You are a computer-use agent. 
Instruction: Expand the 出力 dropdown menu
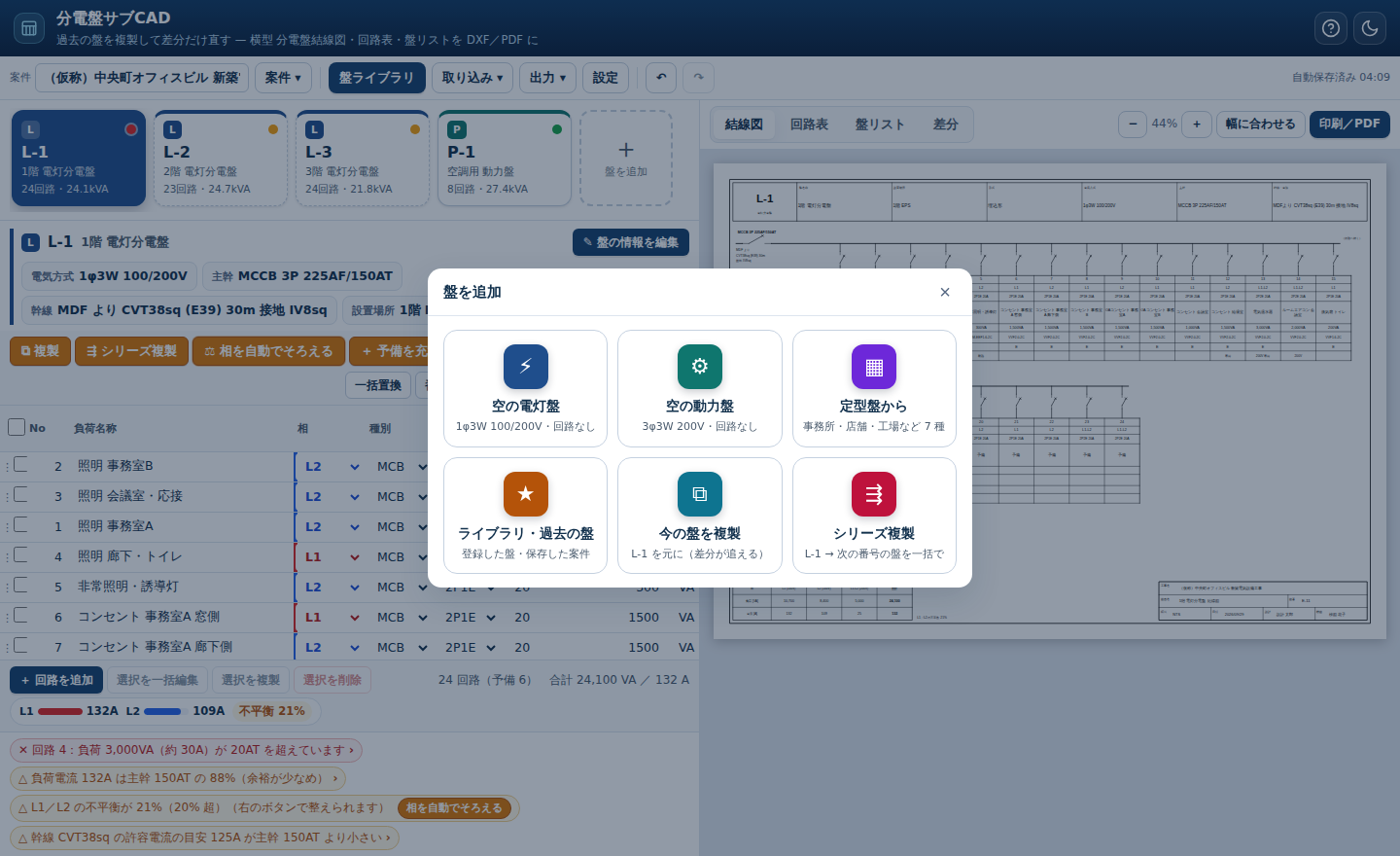(x=548, y=78)
